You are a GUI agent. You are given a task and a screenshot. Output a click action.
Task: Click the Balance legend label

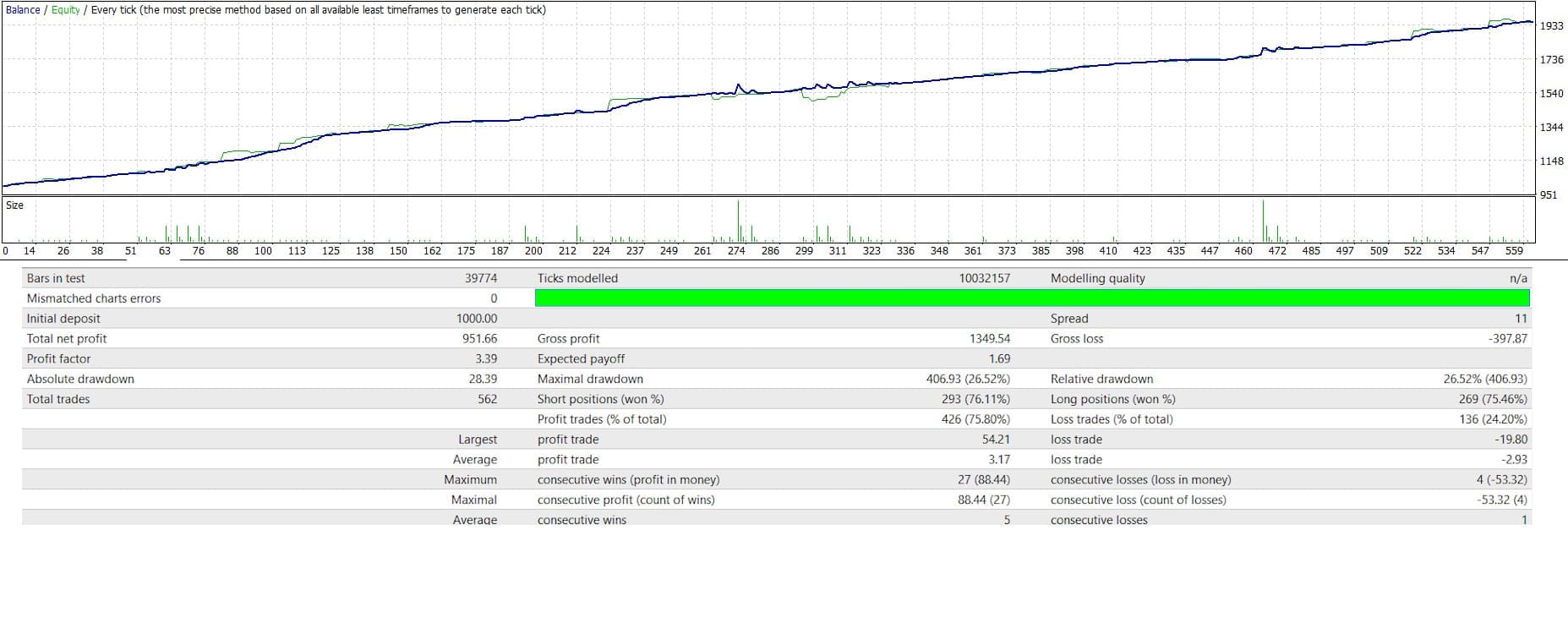pos(23,10)
